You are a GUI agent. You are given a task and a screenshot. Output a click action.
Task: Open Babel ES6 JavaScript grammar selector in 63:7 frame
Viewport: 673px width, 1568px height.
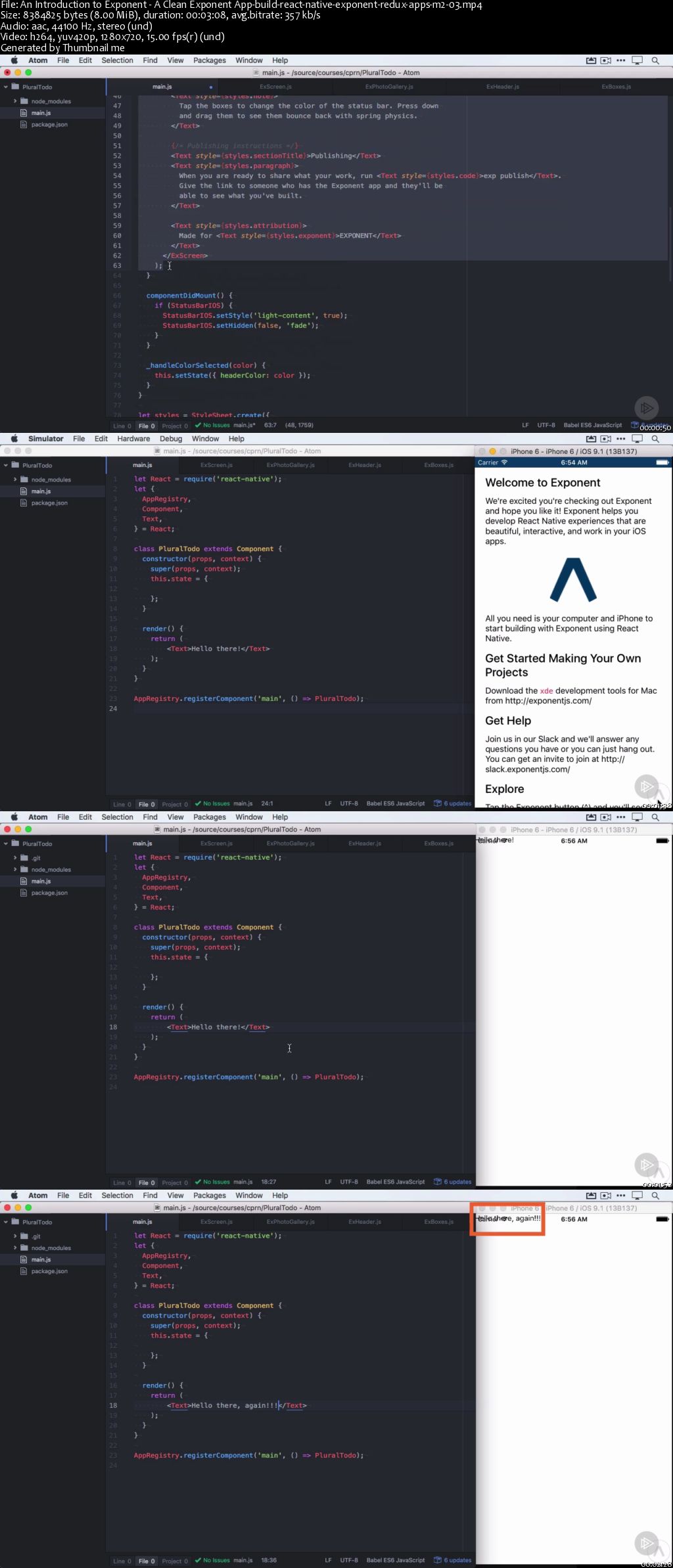(592, 425)
